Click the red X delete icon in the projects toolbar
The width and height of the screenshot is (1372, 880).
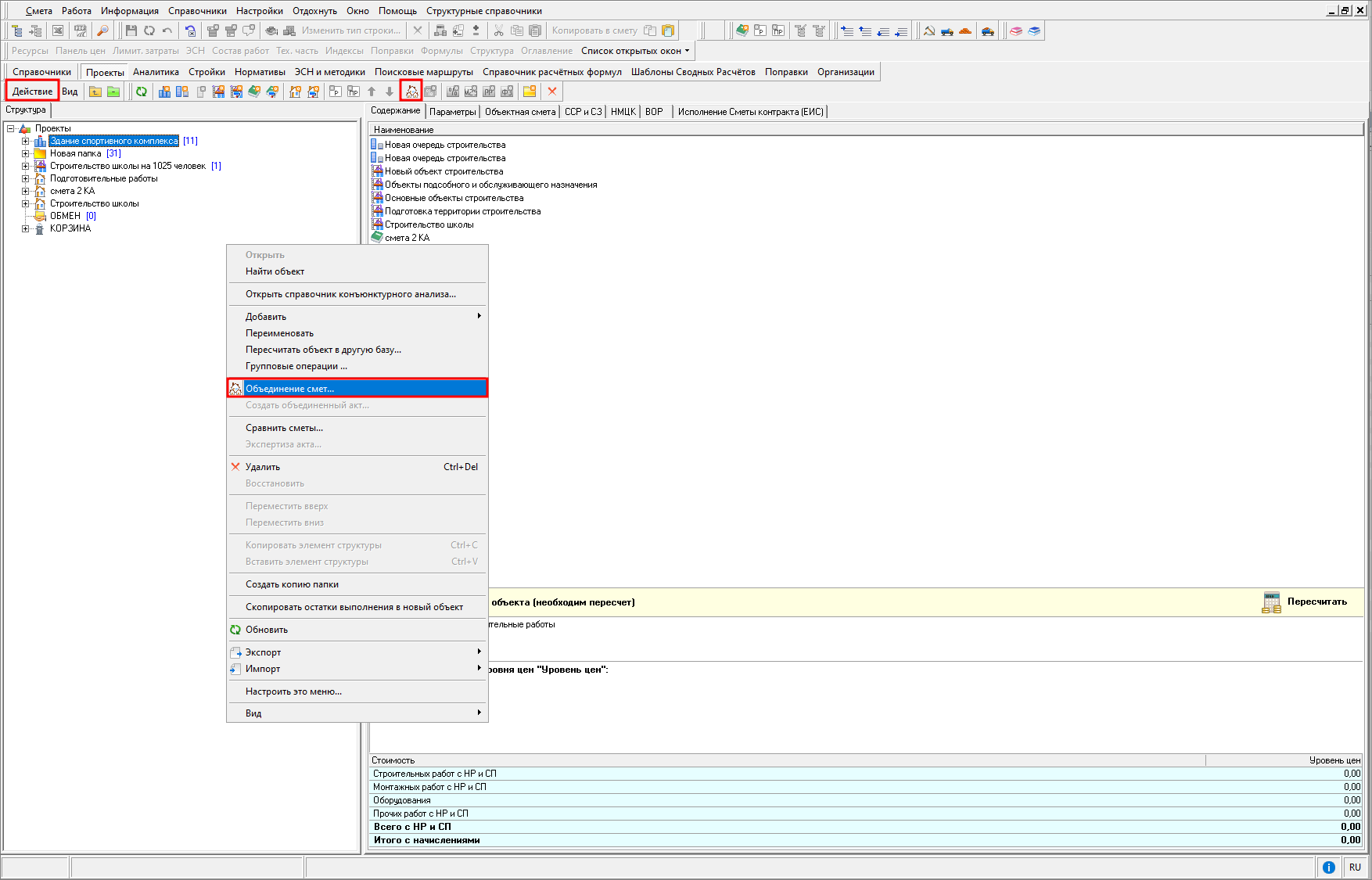point(552,92)
